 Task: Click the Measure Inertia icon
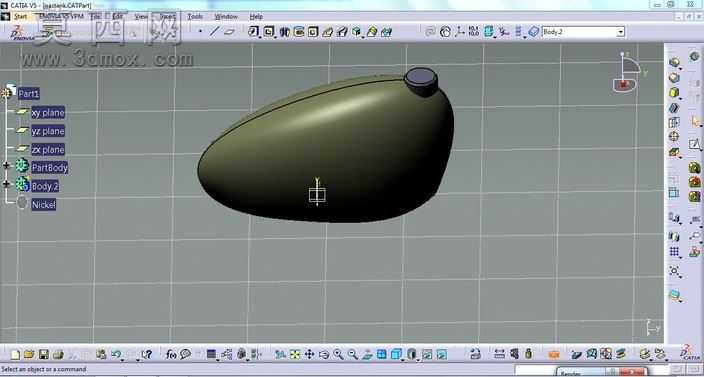coord(528,355)
